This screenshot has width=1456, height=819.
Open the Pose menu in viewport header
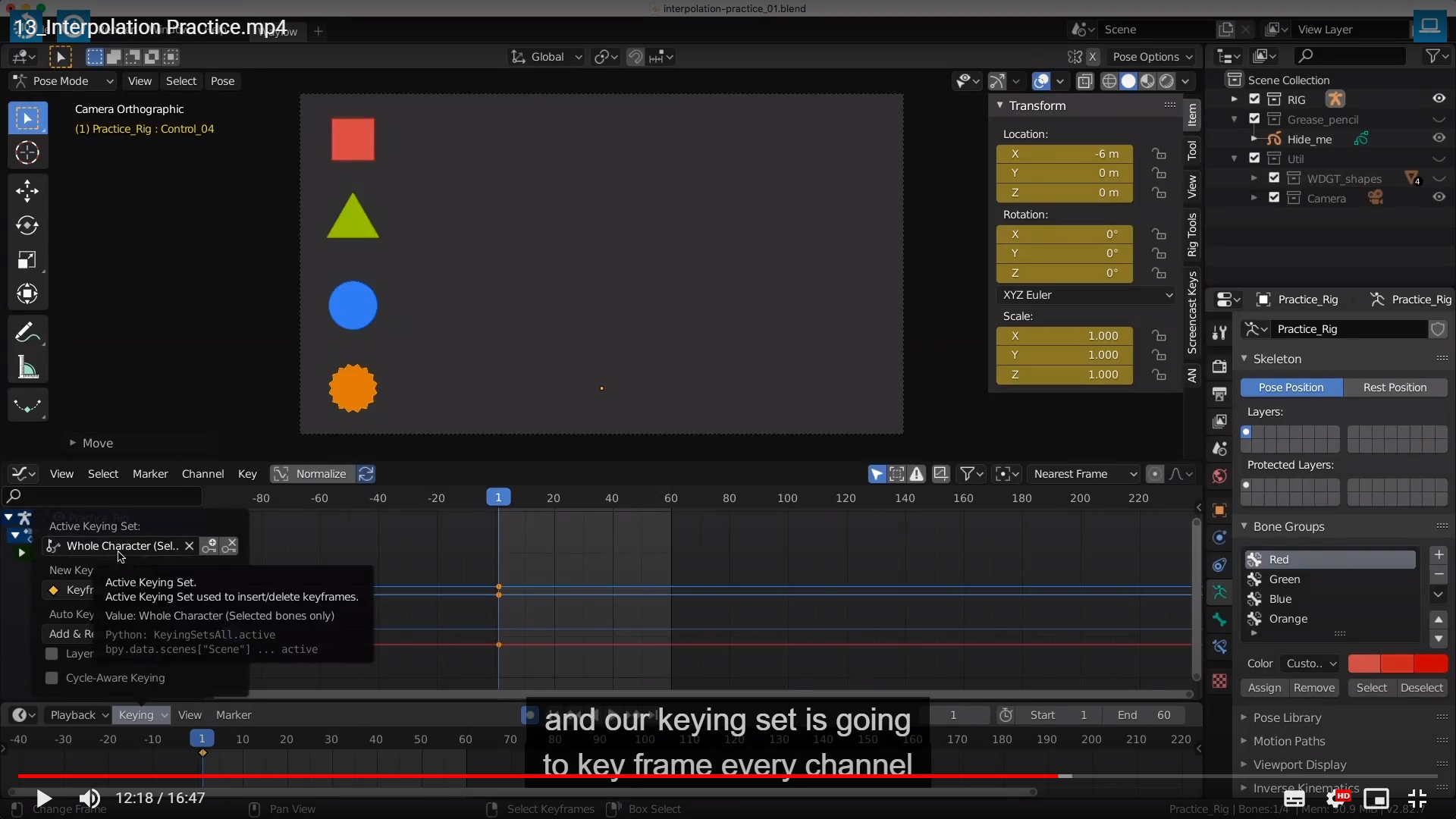tap(222, 81)
